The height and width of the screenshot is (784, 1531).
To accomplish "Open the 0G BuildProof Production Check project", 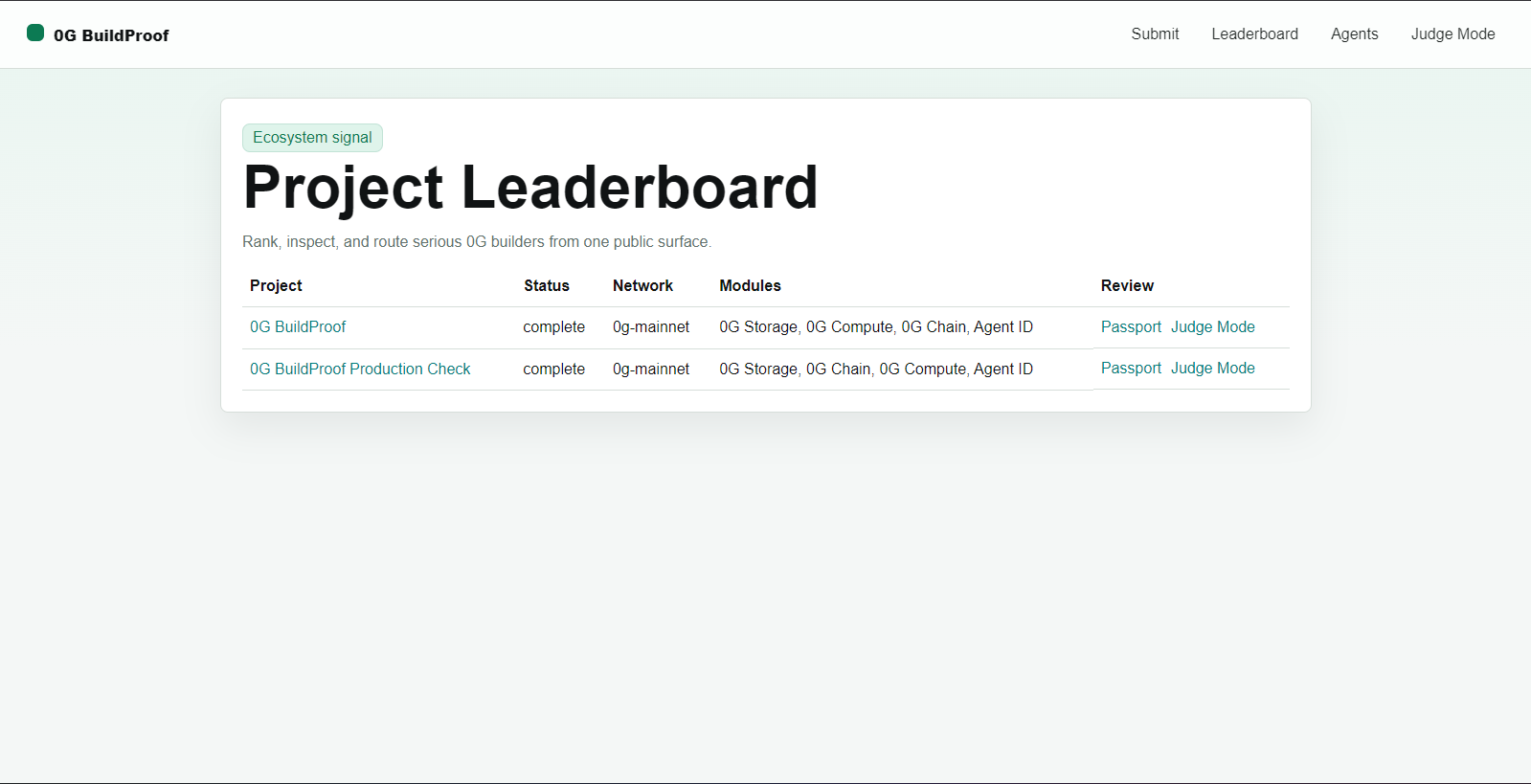I will point(360,370).
